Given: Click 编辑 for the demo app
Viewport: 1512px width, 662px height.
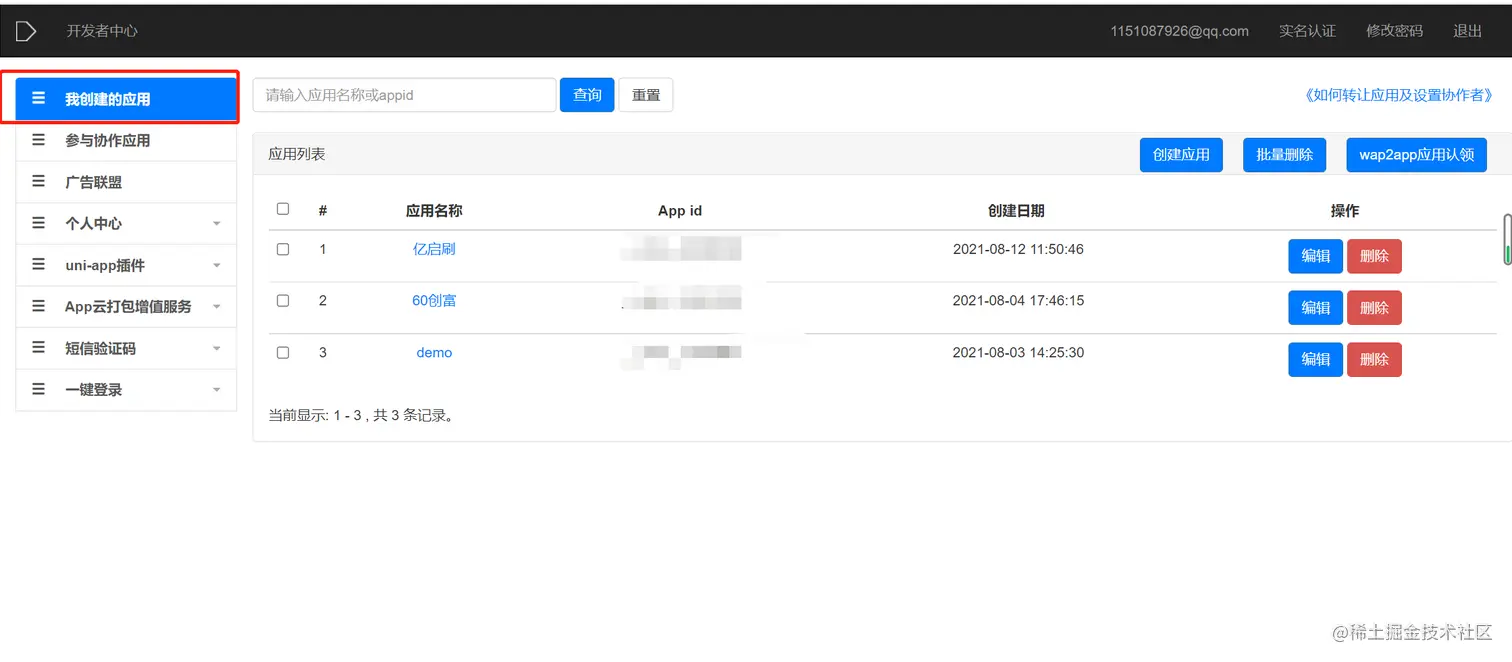Looking at the screenshot, I should 1315,360.
